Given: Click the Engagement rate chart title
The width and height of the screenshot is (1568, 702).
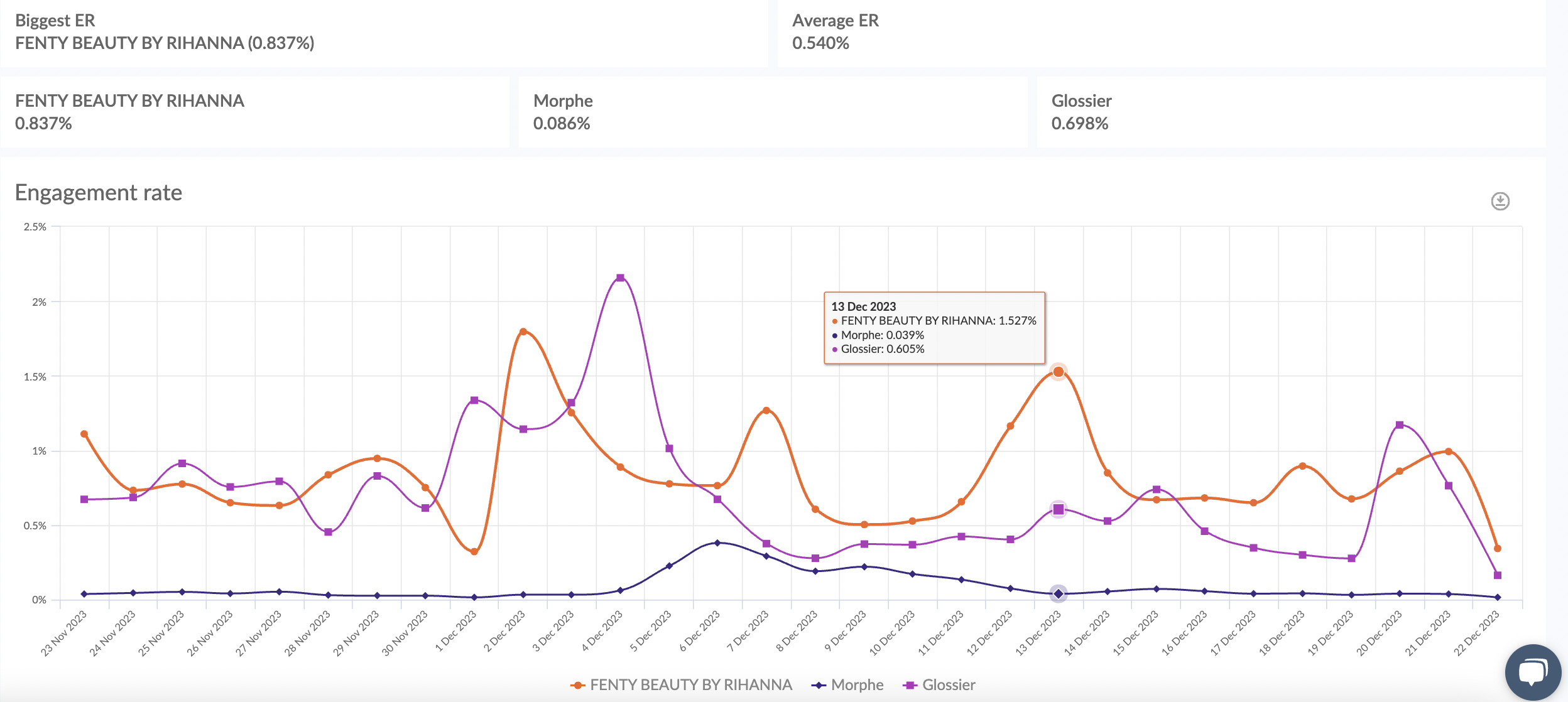Looking at the screenshot, I should click(99, 192).
